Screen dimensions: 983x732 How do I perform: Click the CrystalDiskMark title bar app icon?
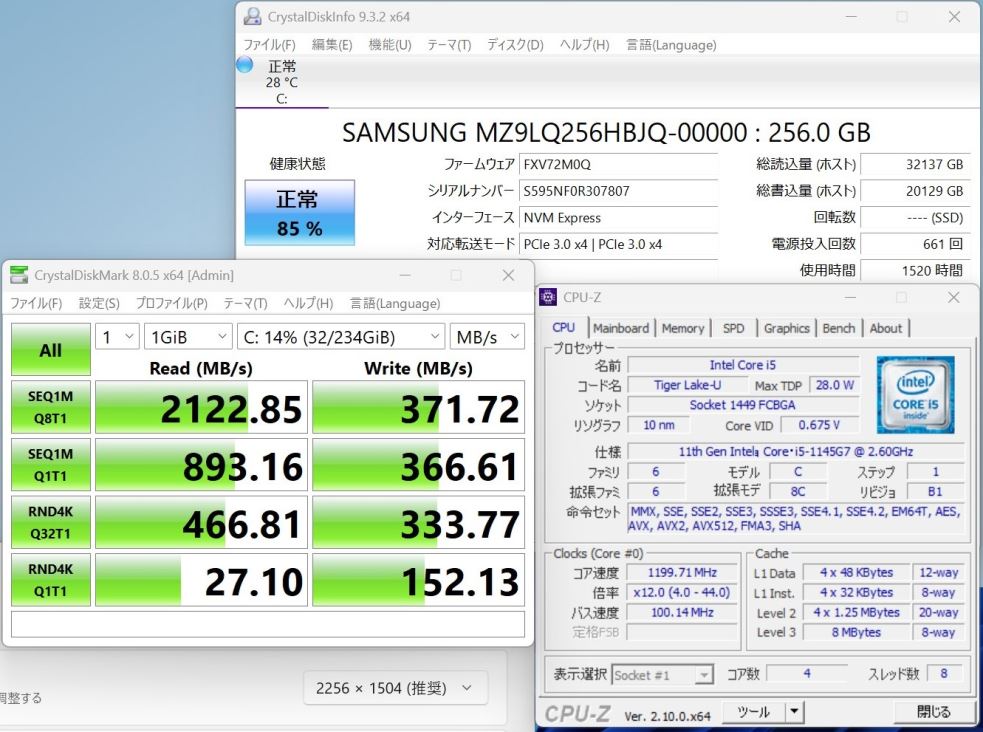pos(19,274)
